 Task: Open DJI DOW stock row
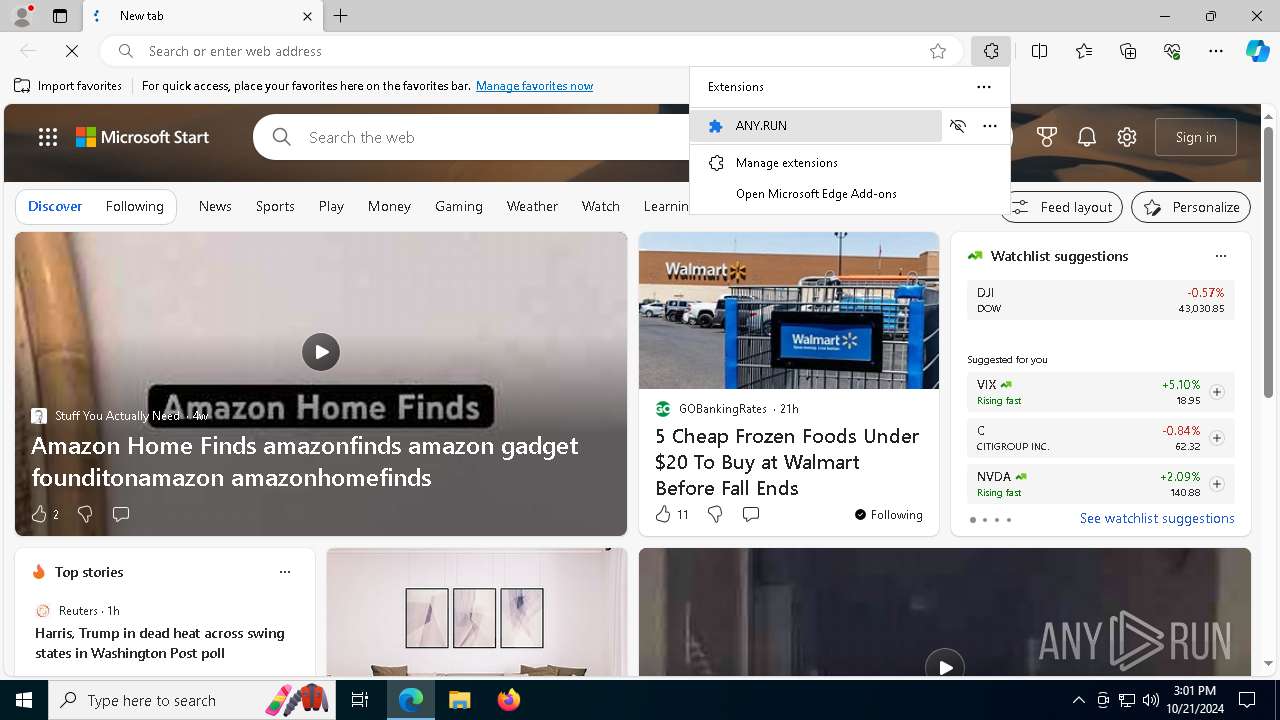(1101, 300)
